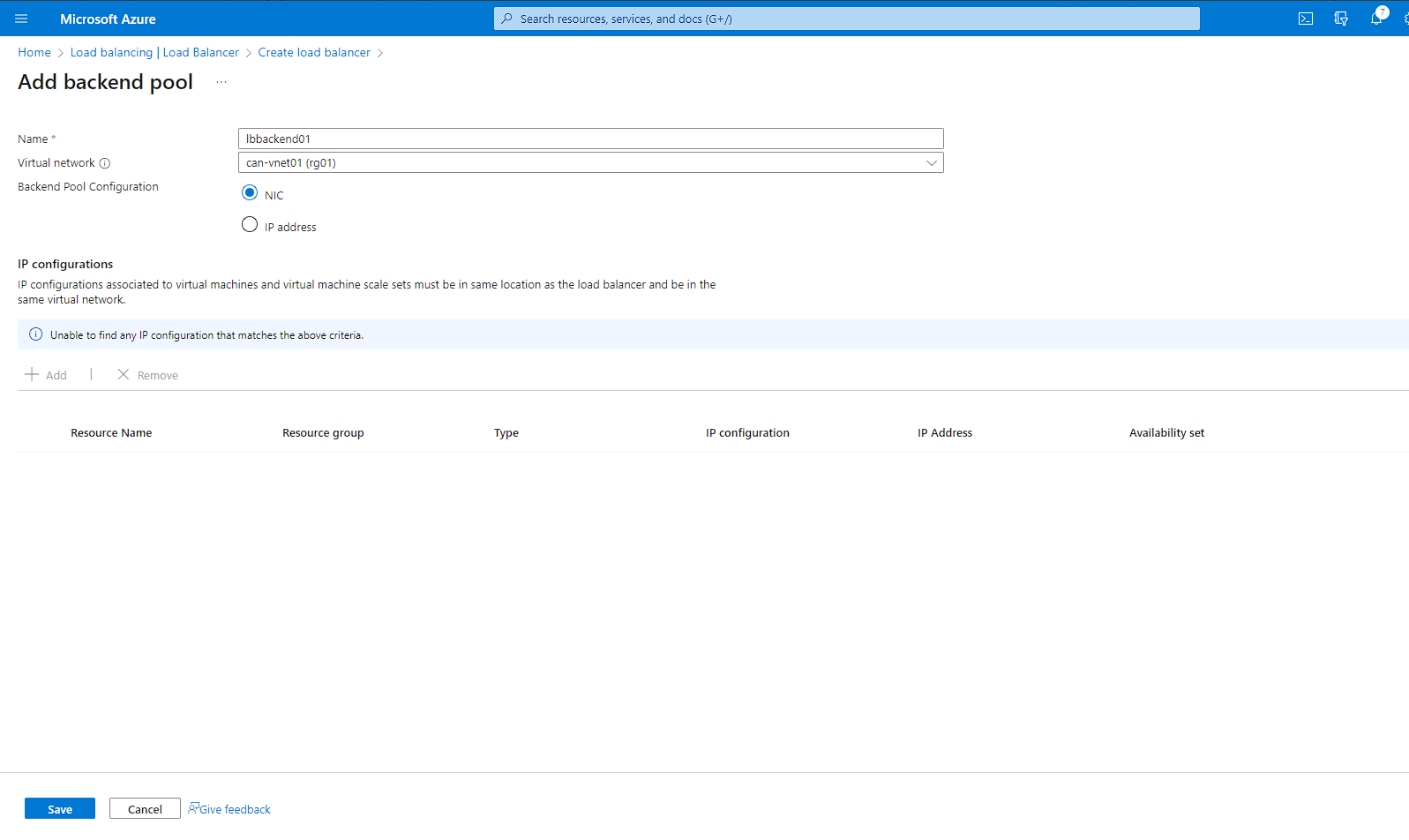Select the NIC radio button
1409x840 pixels.
tap(250, 193)
